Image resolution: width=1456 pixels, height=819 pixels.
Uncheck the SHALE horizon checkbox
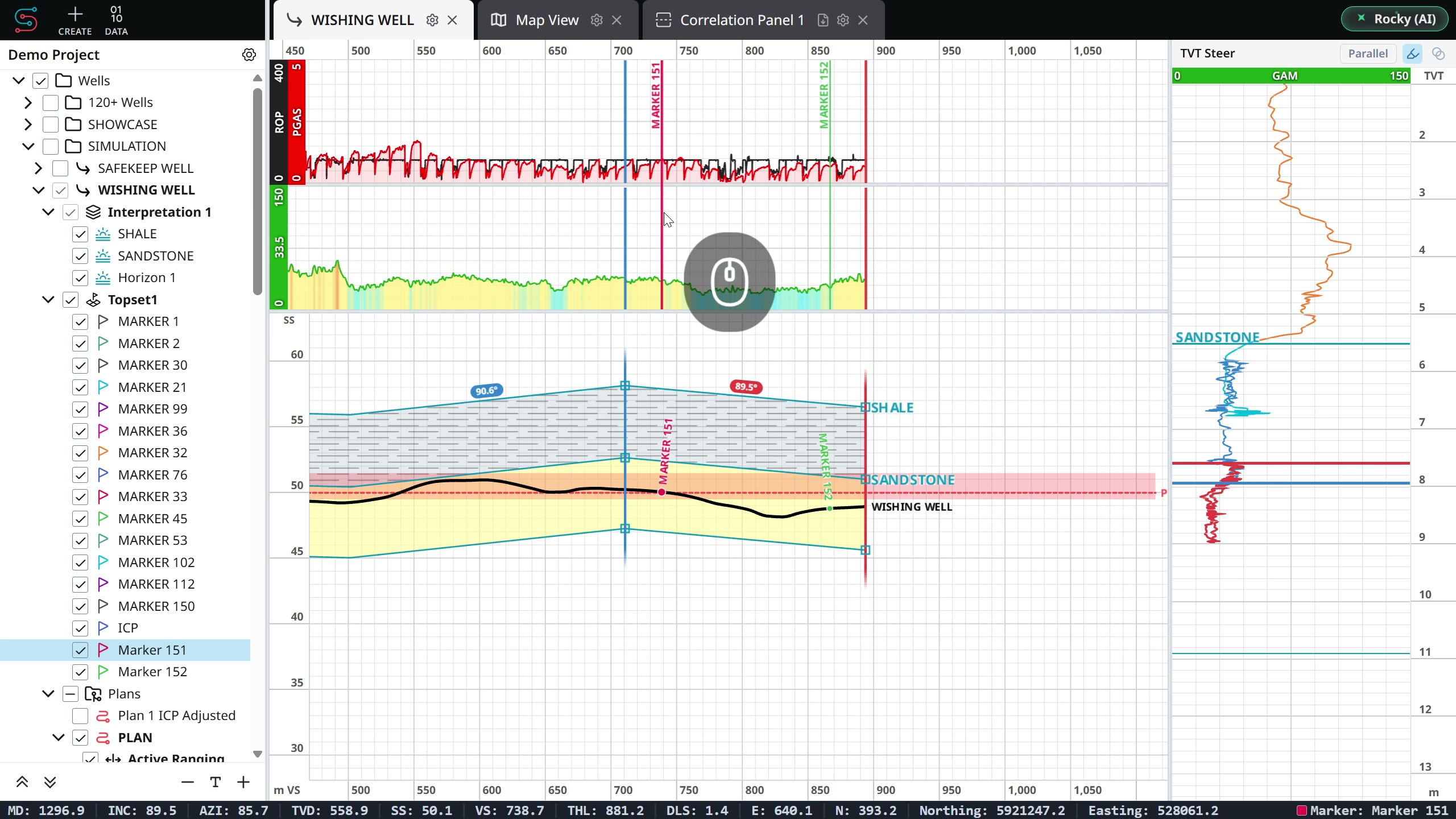point(80,234)
